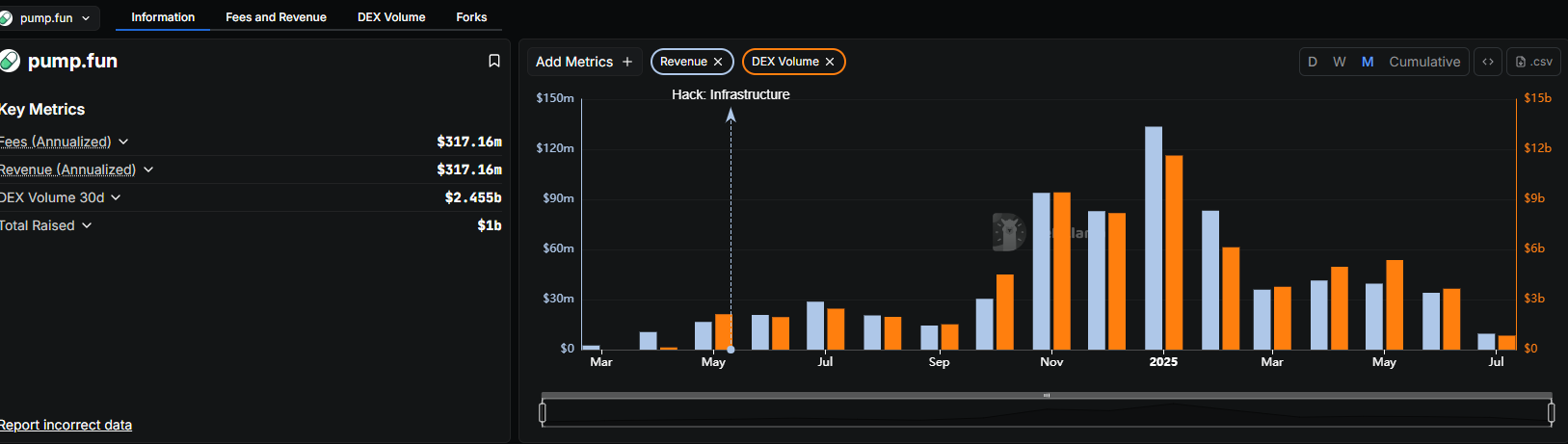
Task: Open the Forks tab
Action: 471,17
